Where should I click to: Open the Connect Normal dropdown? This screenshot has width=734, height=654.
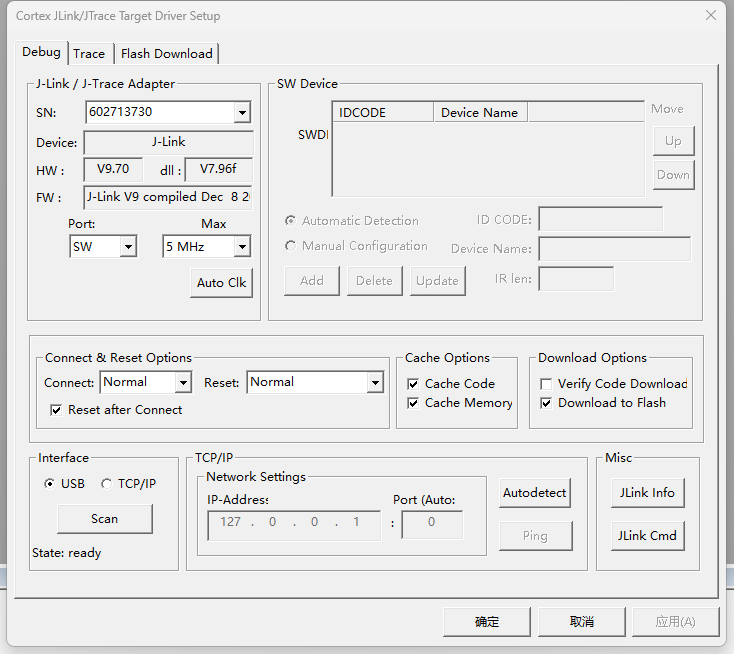tap(183, 382)
